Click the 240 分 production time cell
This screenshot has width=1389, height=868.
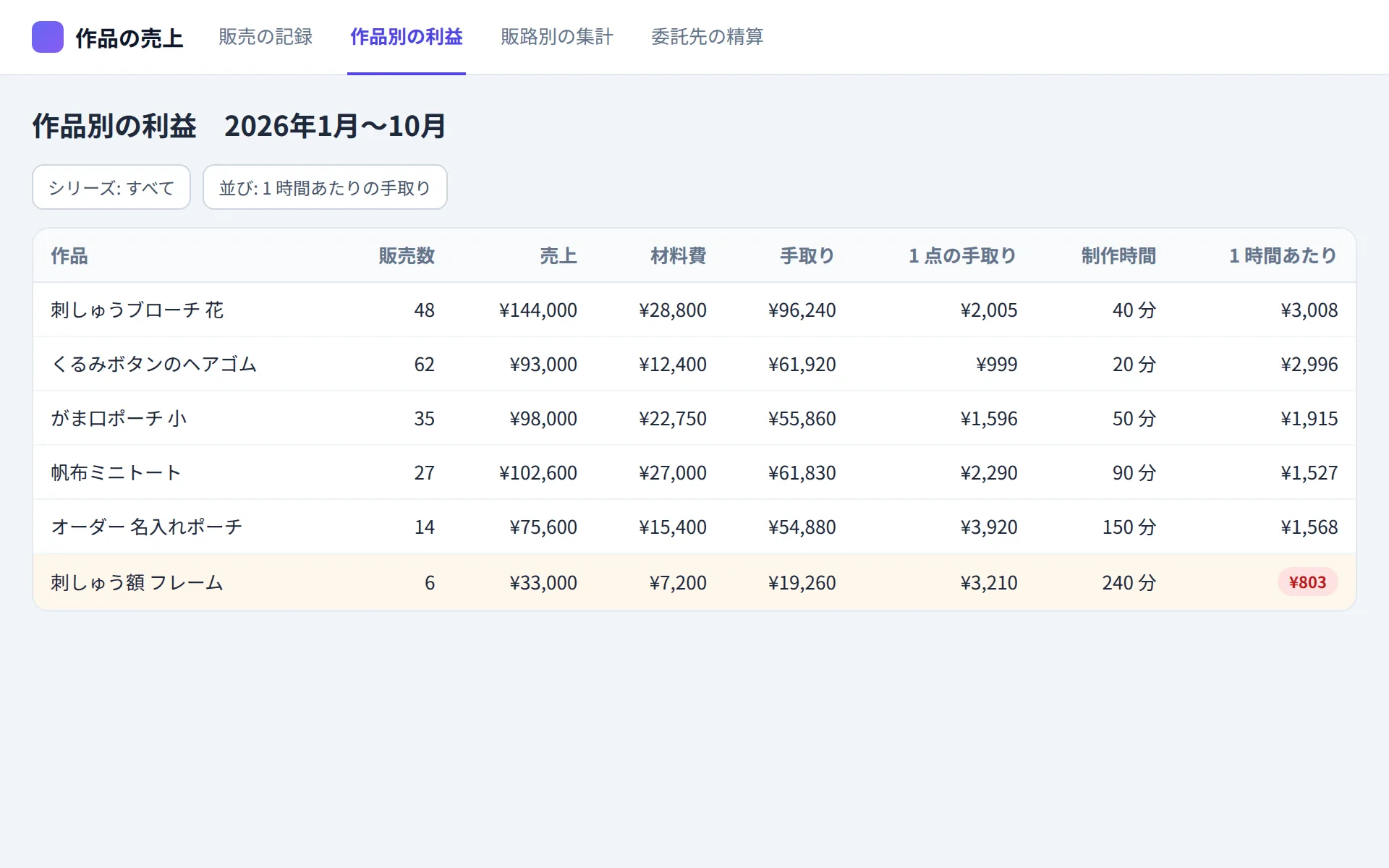(1129, 582)
